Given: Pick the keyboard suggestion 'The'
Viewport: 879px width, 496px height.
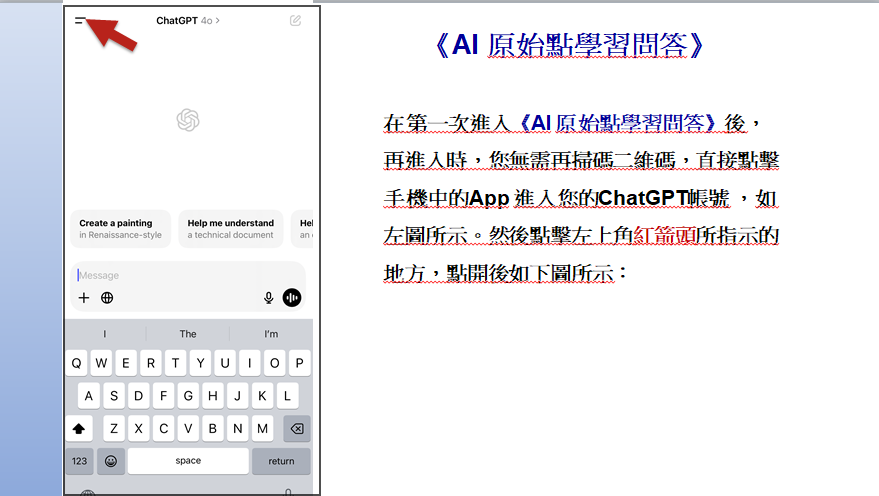Looking at the screenshot, I should click(188, 334).
